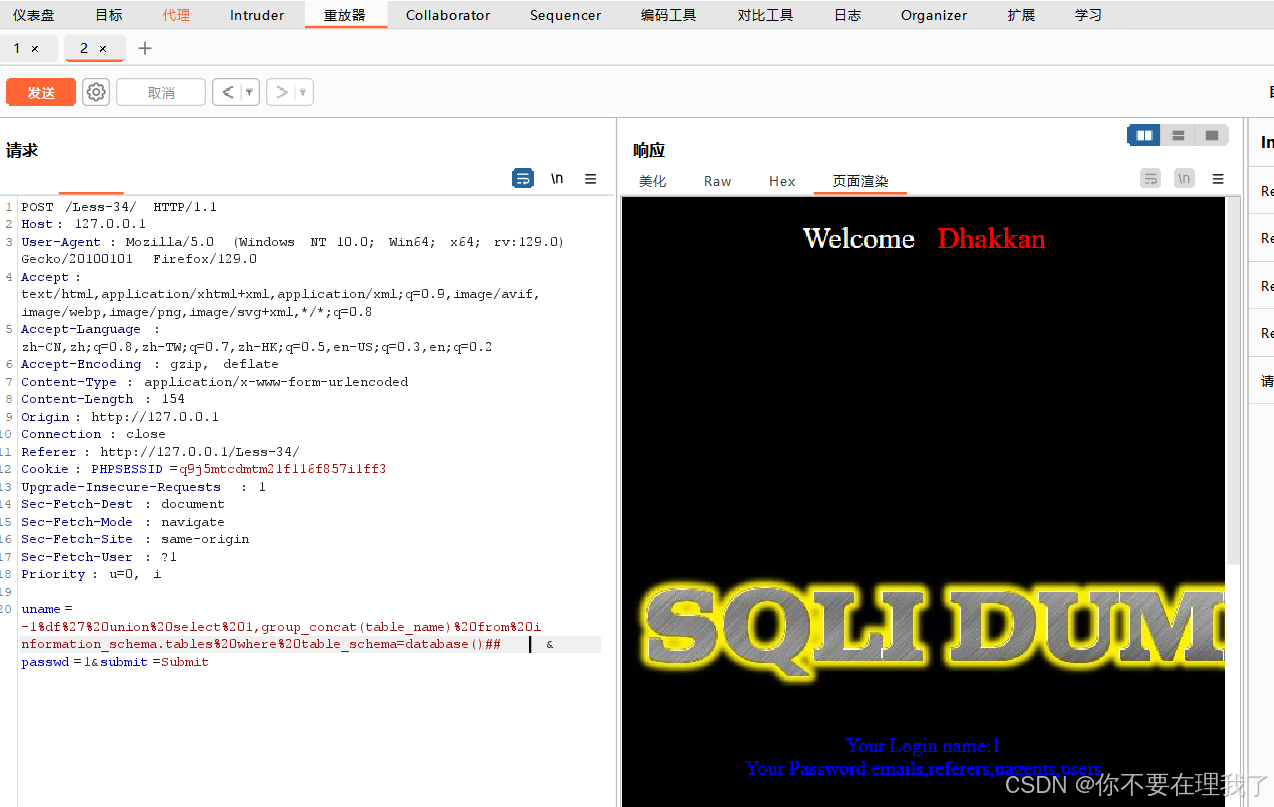This screenshot has height=807, width=1274.
Task: Switch to the 日志 (Logger) tab
Action: 847,15
